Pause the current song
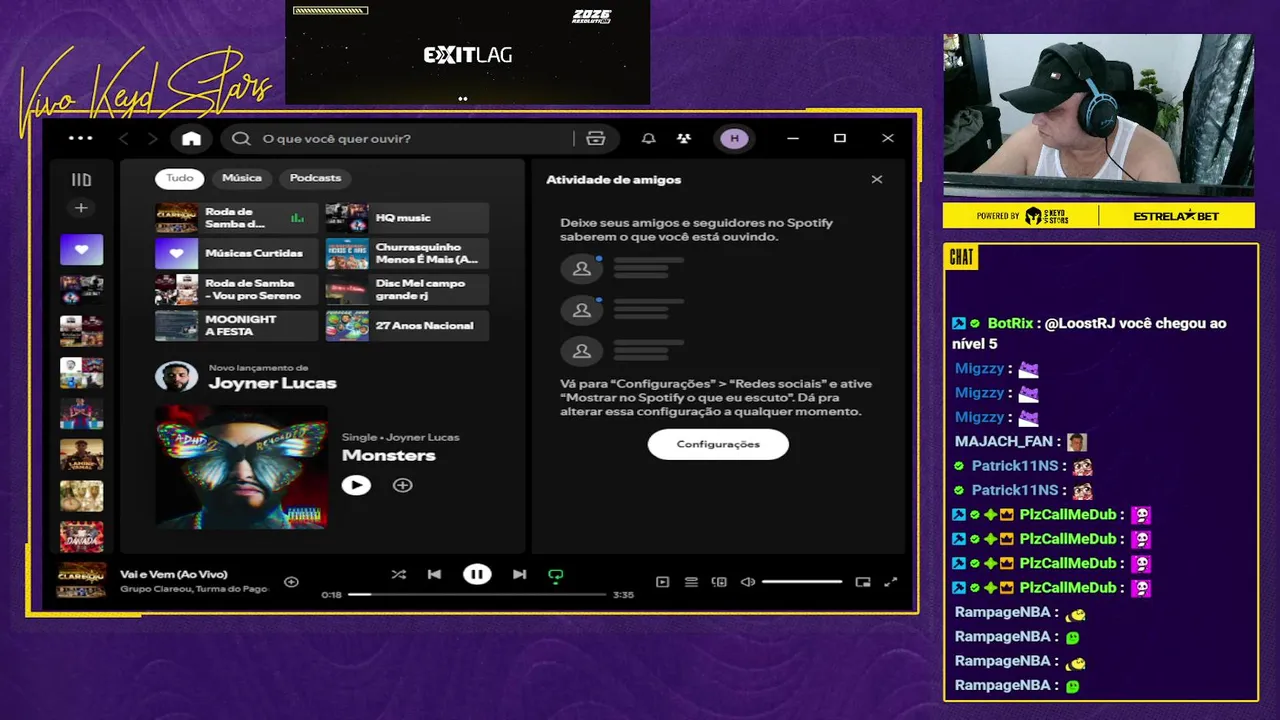 [x=477, y=574]
